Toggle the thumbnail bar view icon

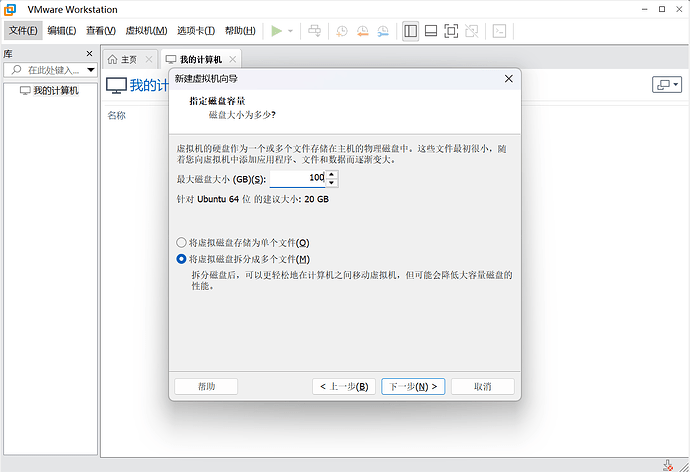click(431, 31)
